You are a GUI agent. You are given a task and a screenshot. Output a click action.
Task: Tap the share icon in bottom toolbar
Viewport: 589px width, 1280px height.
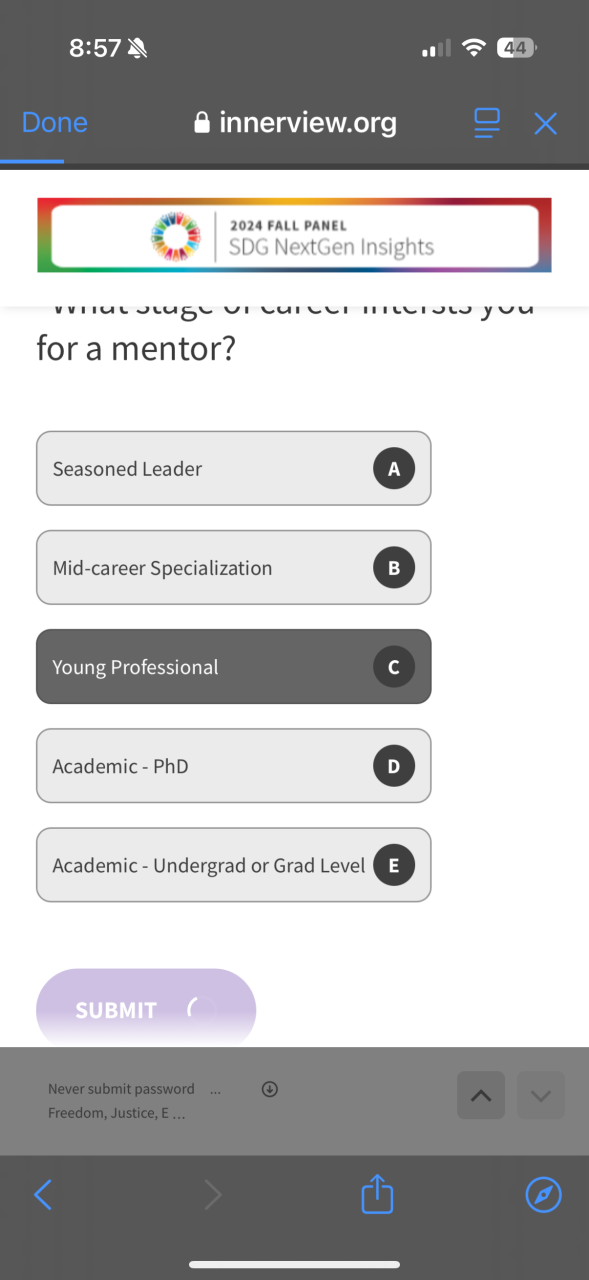(x=377, y=1194)
